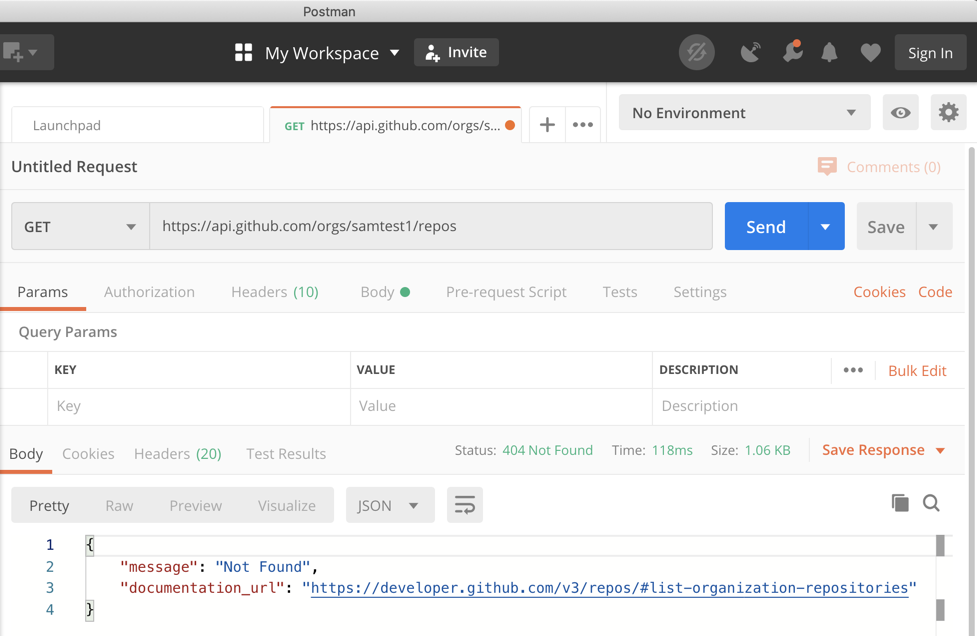Toggle environment quick look eye icon

coord(900,113)
